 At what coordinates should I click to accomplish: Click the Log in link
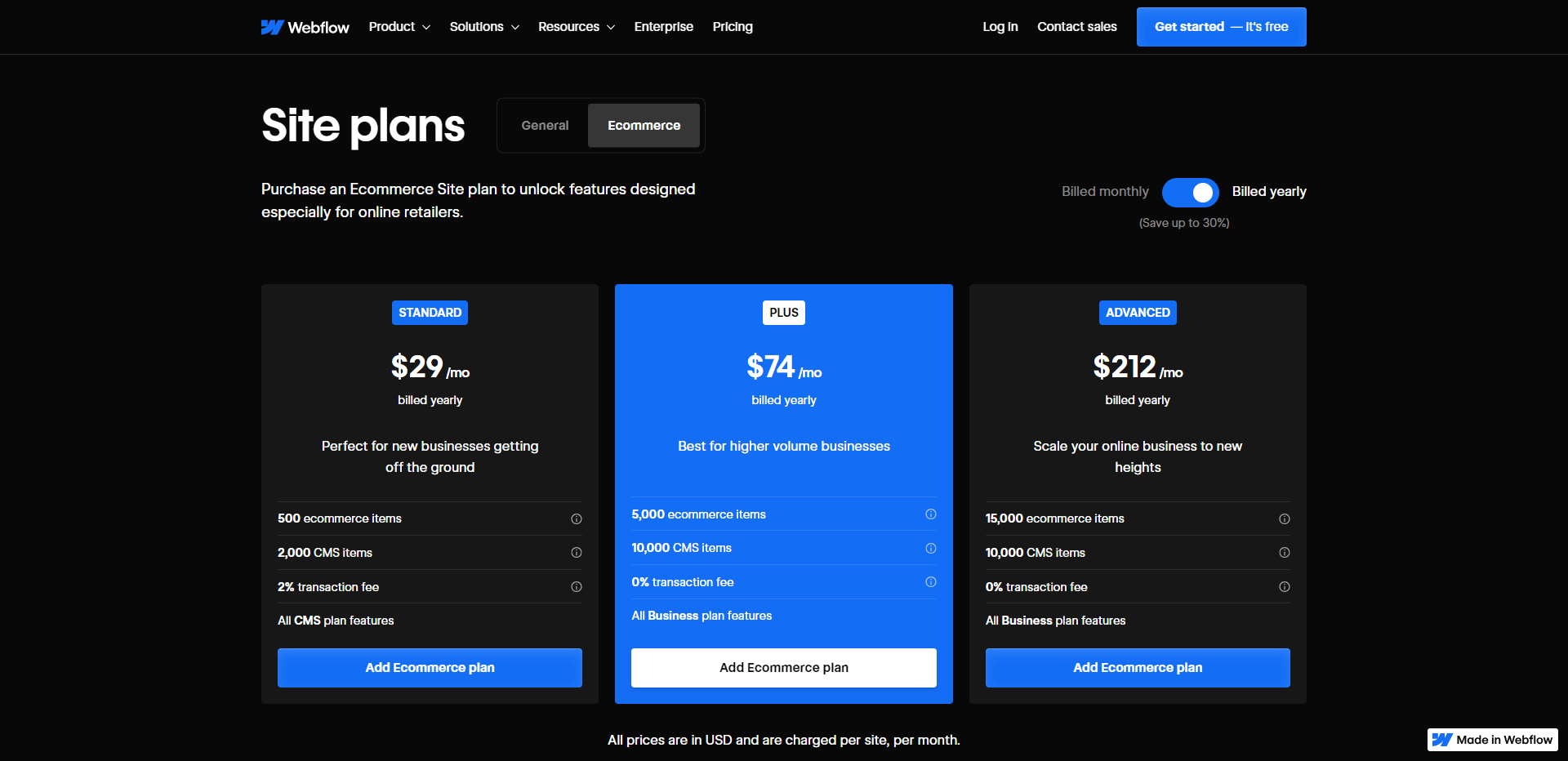pos(1000,27)
